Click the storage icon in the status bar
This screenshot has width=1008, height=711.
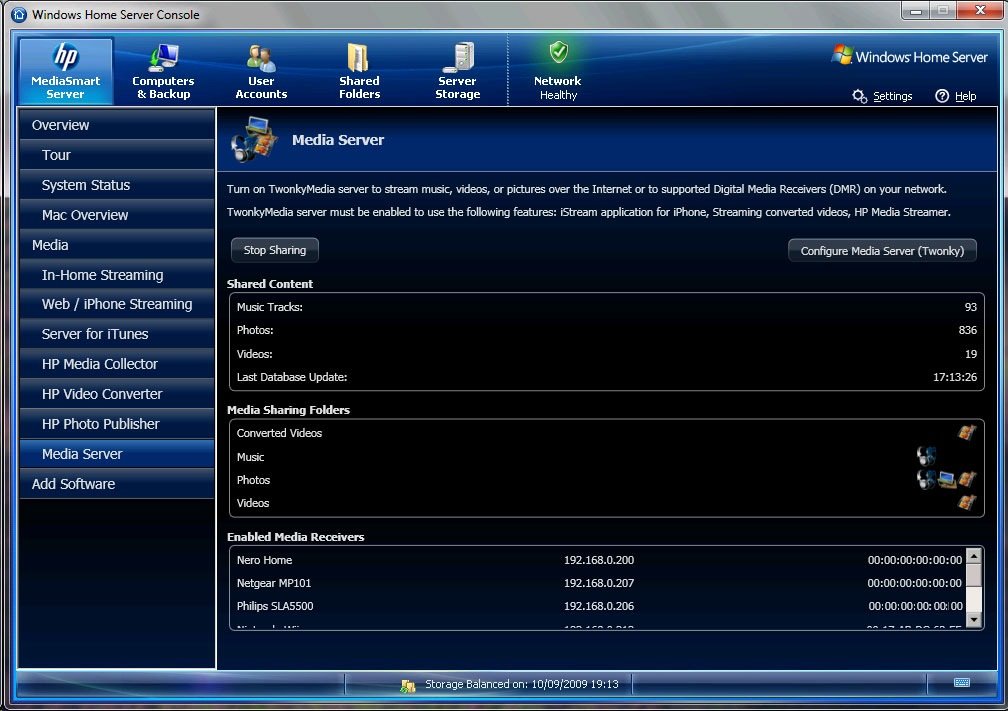click(x=408, y=685)
